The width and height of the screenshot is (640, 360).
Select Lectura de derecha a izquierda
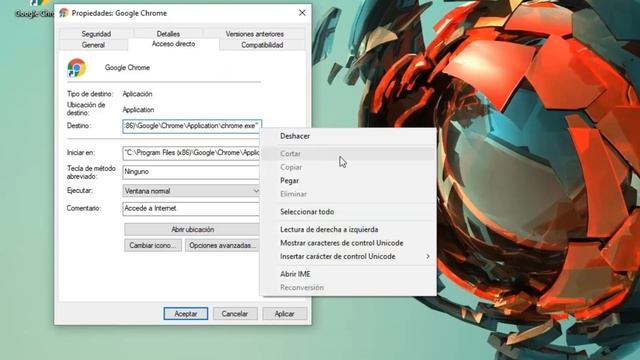click(348, 229)
